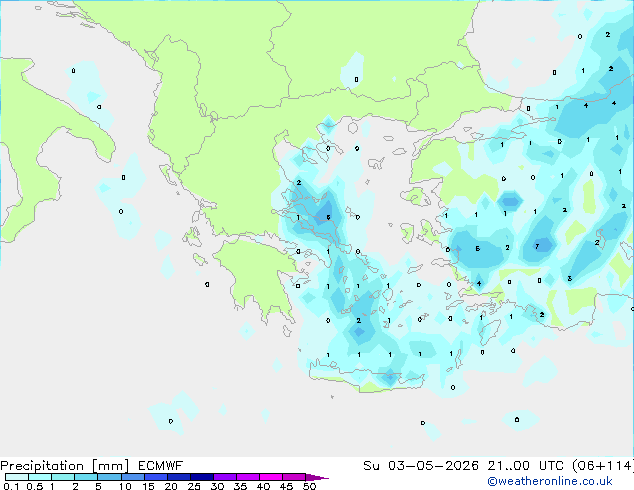Click the legend label '10'
The image size is (634, 490).
(125, 486)
